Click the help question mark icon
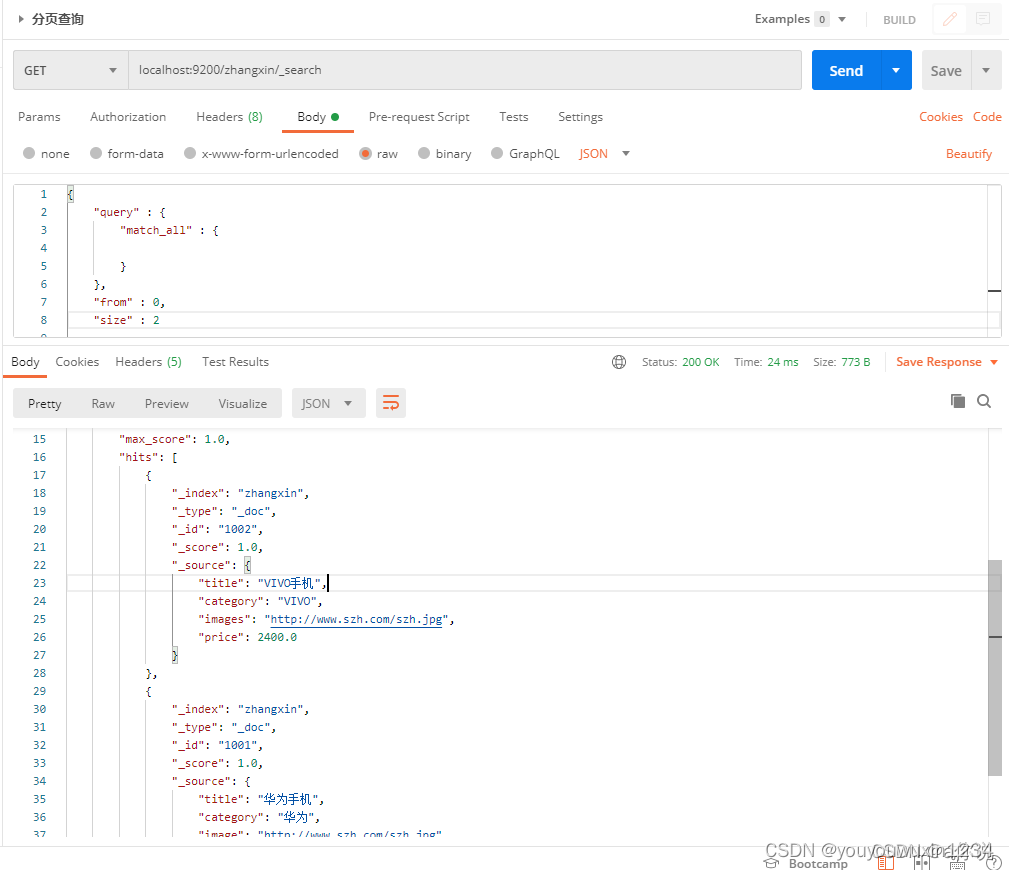 [x=993, y=864]
